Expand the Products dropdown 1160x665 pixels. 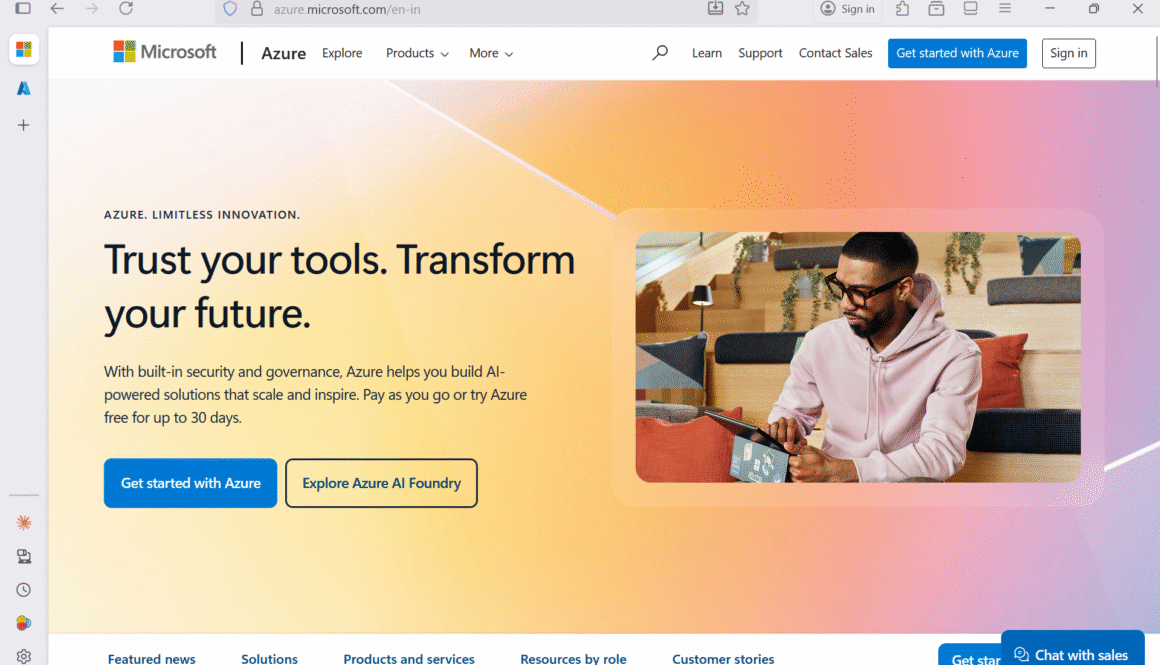417,53
